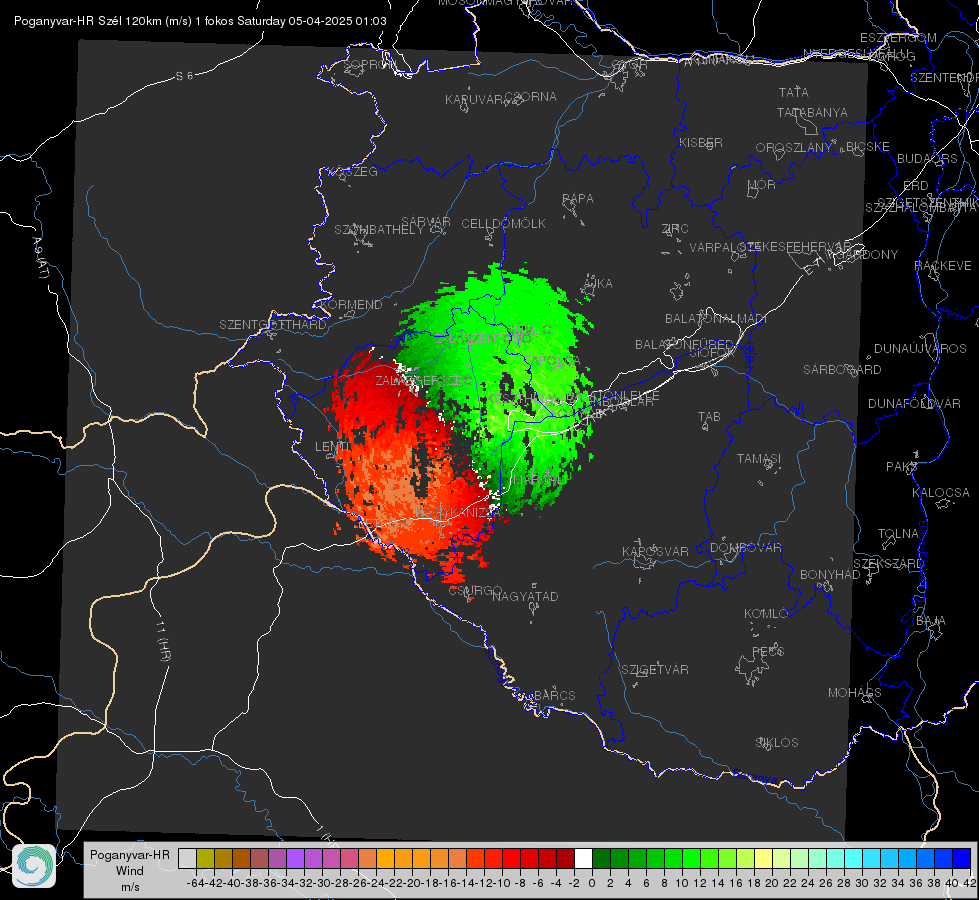This screenshot has width=979, height=900.
Task: Click the radar title text with the date 05-04-2025
Action: point(200,21)
